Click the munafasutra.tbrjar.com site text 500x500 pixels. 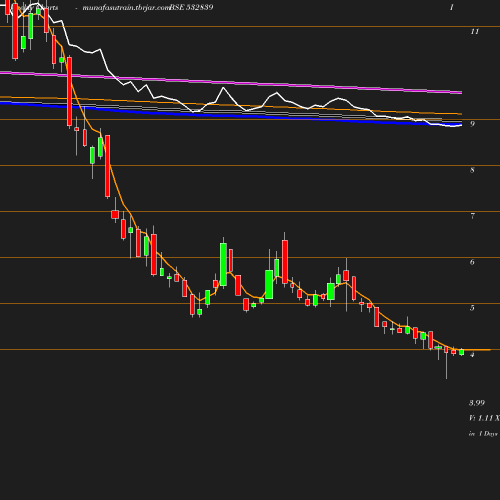(x=127, y=8)
